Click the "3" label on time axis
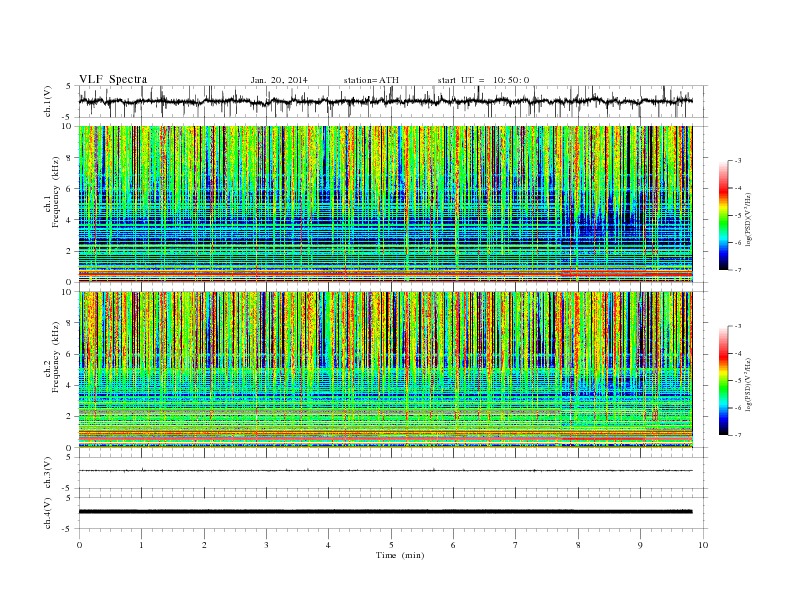This screenshot has width=792, height=612. (266, 545)
